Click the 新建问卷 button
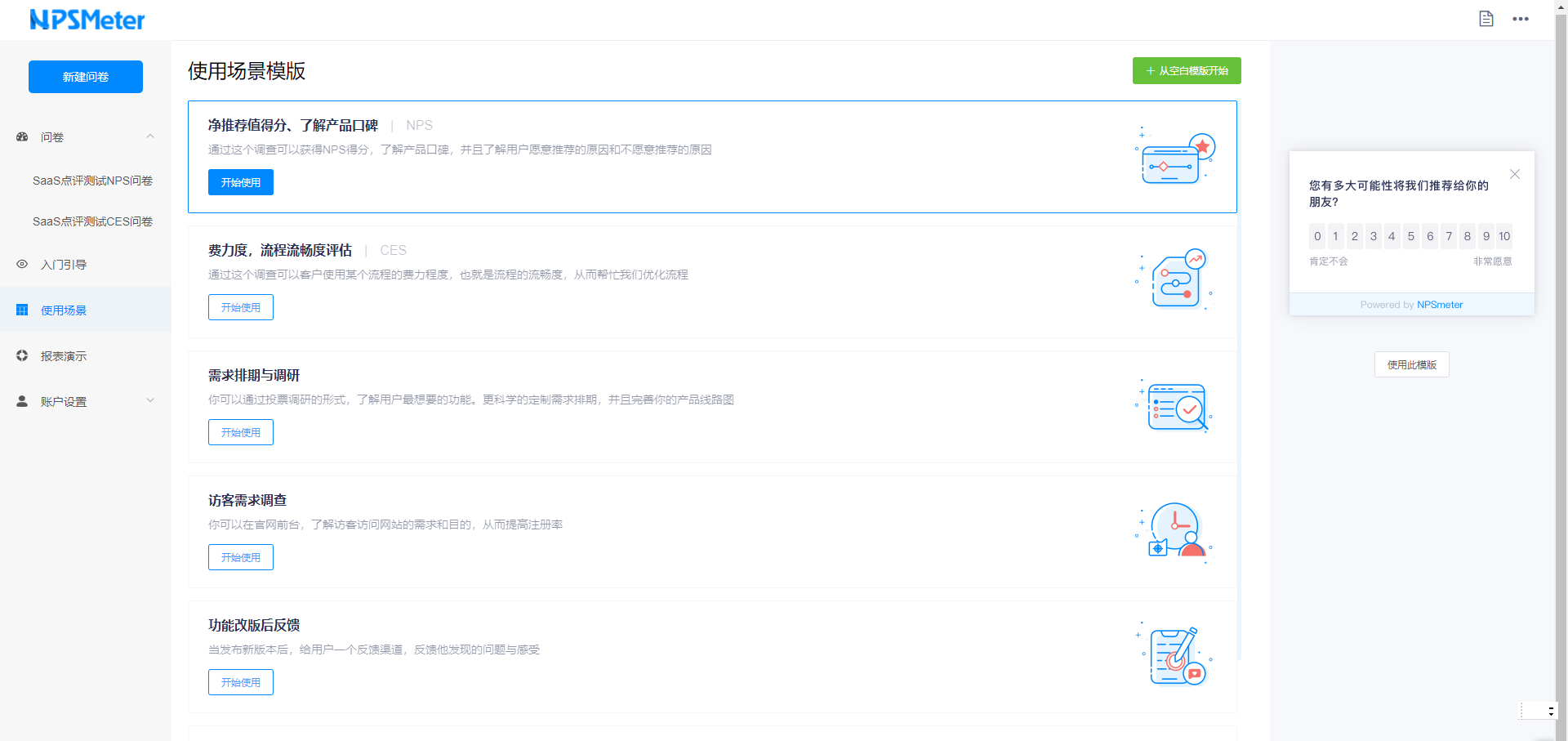 86,77
